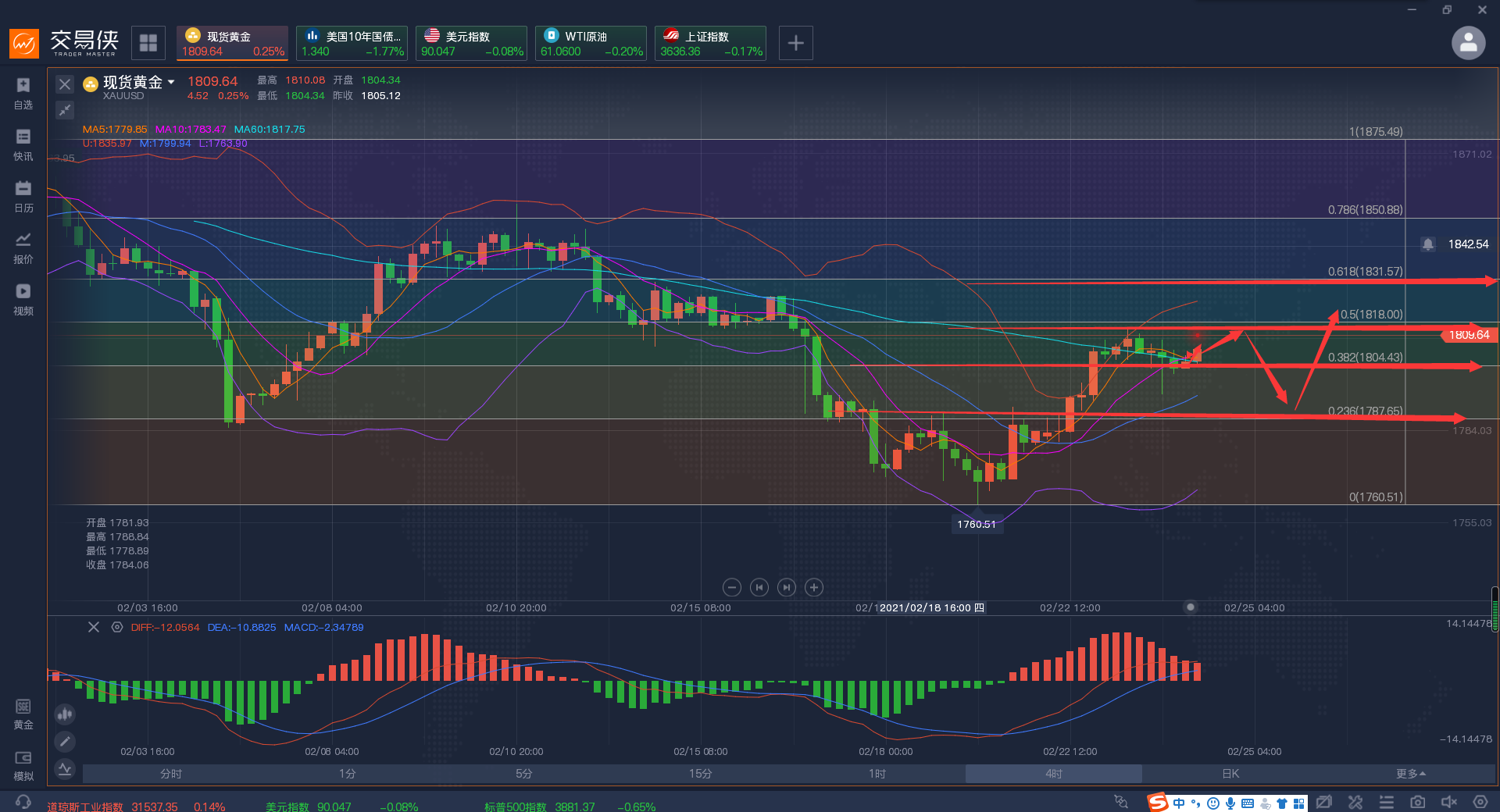Screen dimensions: 1500x812
Task: Click the green vertical scrollbar at right edge
Action: click(x=1495, y=609)
